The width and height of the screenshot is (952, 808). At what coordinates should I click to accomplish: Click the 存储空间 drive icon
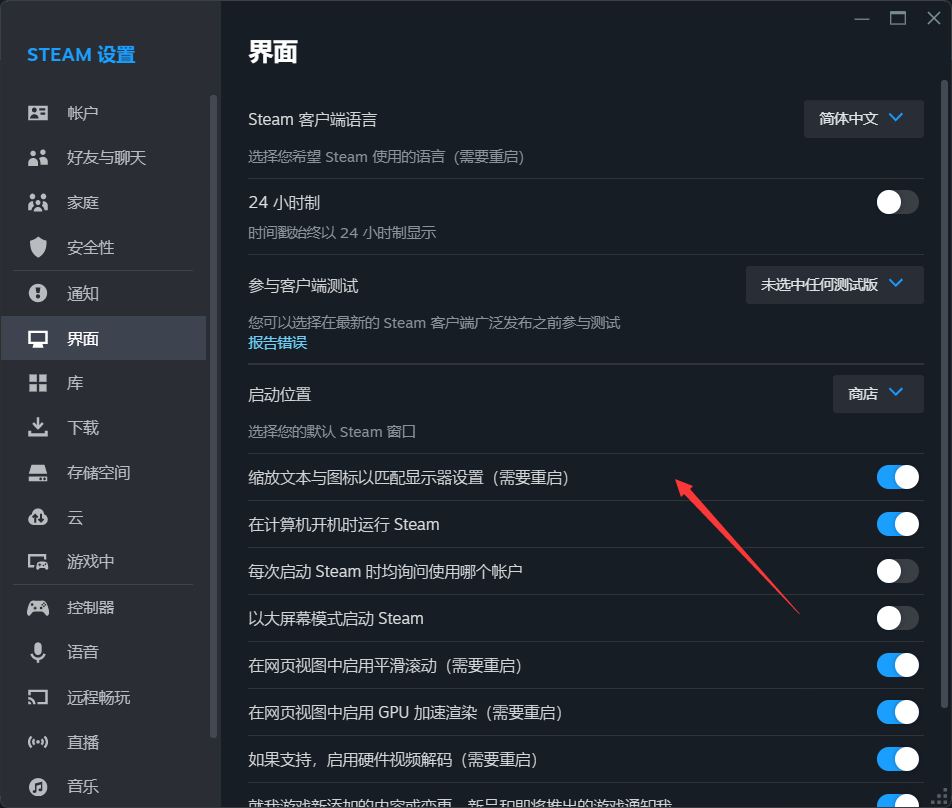(38, 473)
